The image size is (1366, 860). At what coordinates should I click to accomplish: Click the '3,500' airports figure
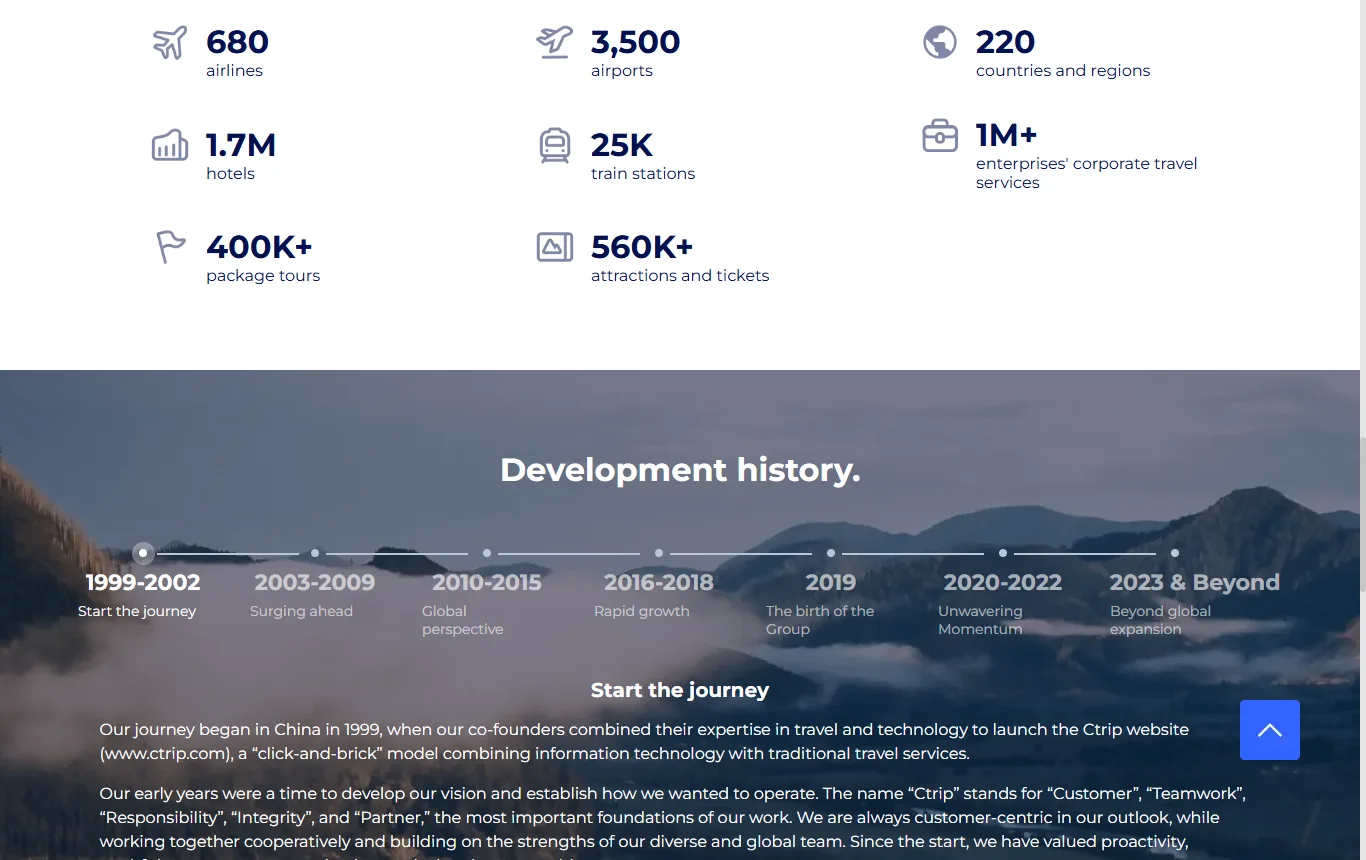635,42
